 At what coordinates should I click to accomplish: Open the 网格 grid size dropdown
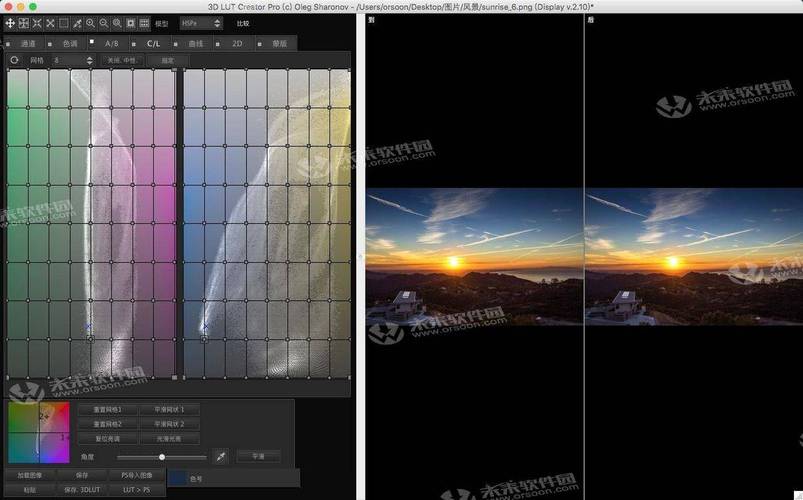coord(73,60)
